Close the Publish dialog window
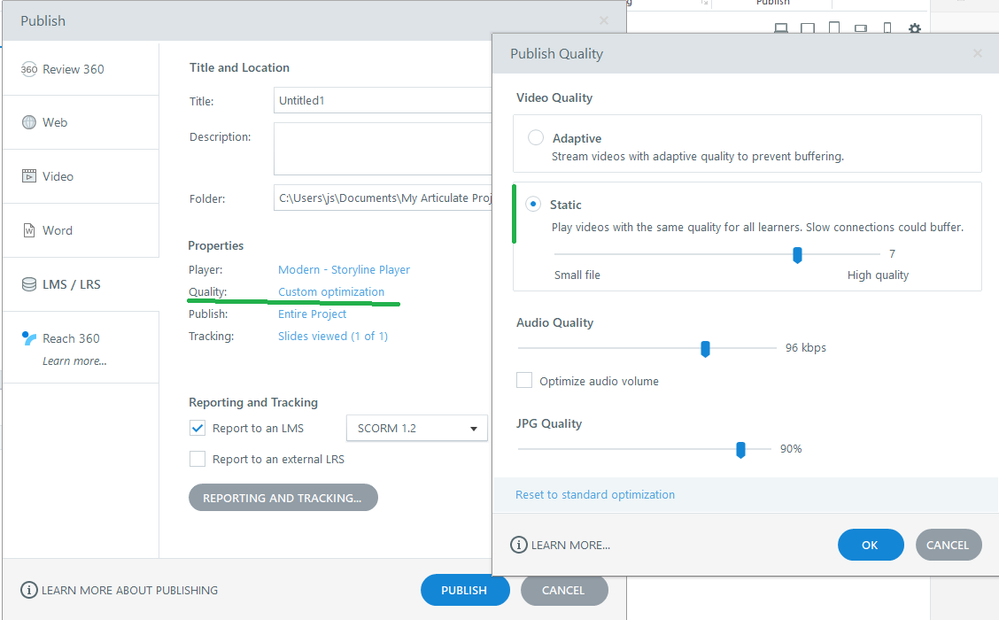 coord(603,21)
